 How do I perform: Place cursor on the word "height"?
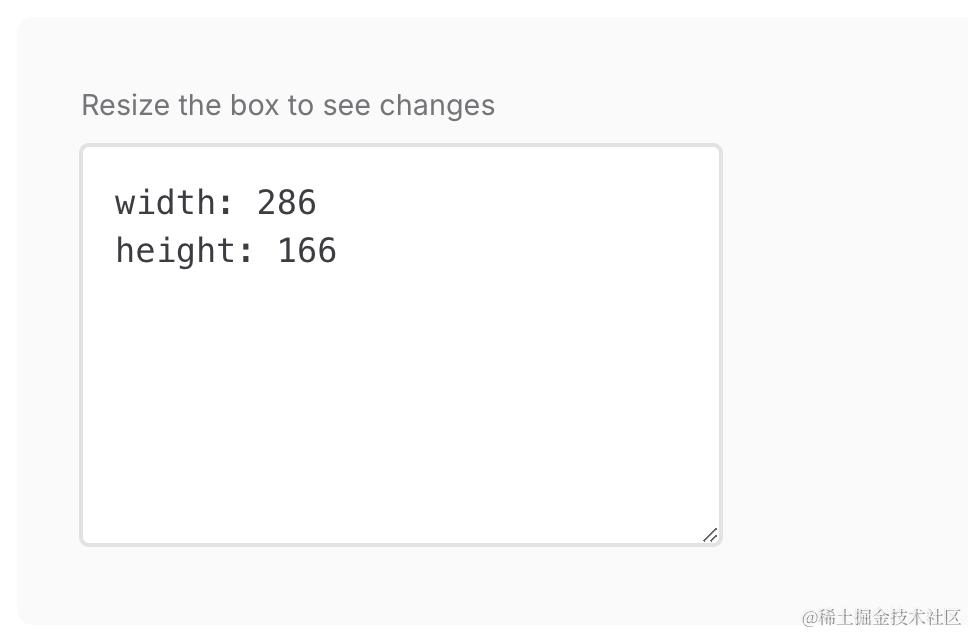pos(175,250)
